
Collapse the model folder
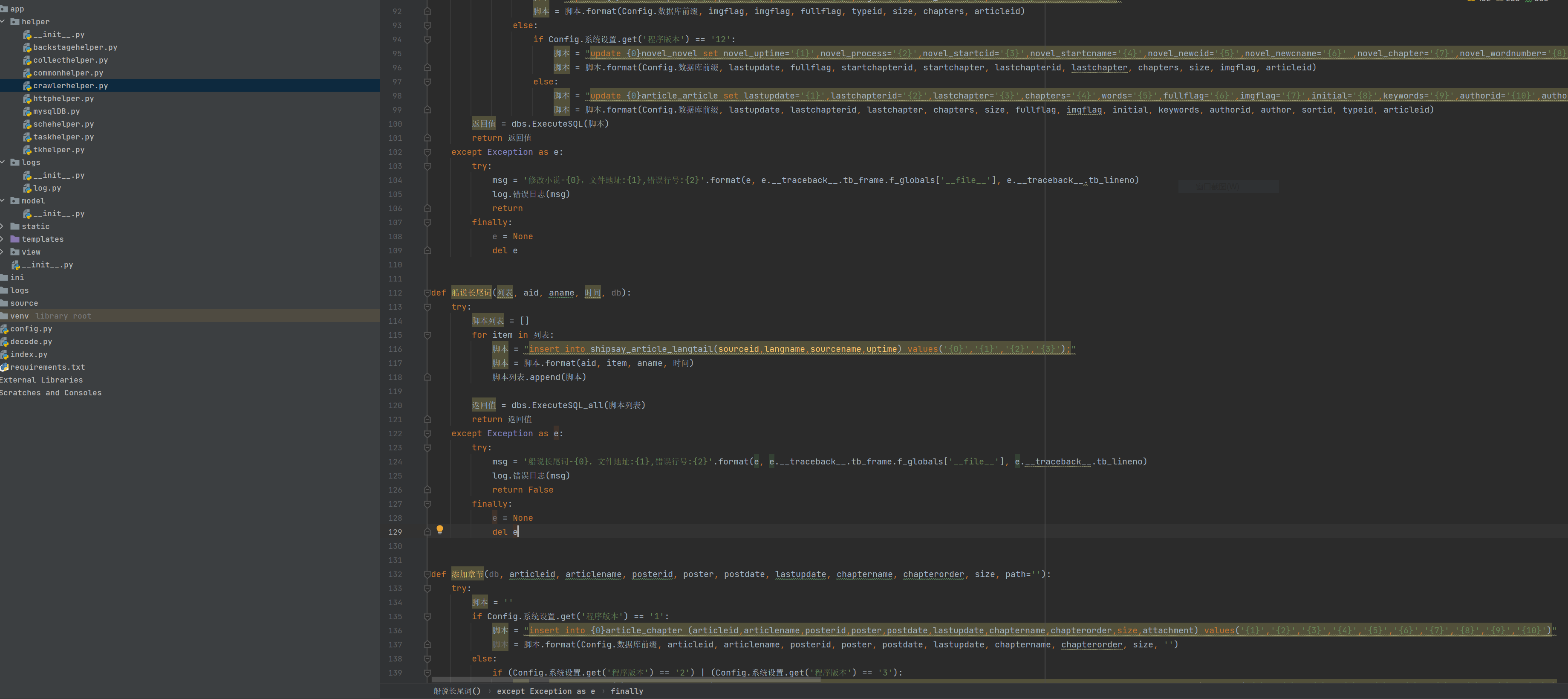click(3, 201)
